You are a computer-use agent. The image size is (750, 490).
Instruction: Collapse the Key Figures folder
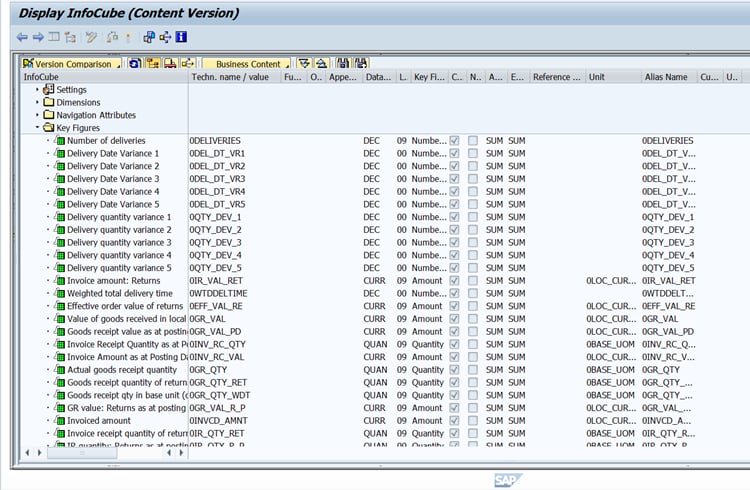(37, 128)
